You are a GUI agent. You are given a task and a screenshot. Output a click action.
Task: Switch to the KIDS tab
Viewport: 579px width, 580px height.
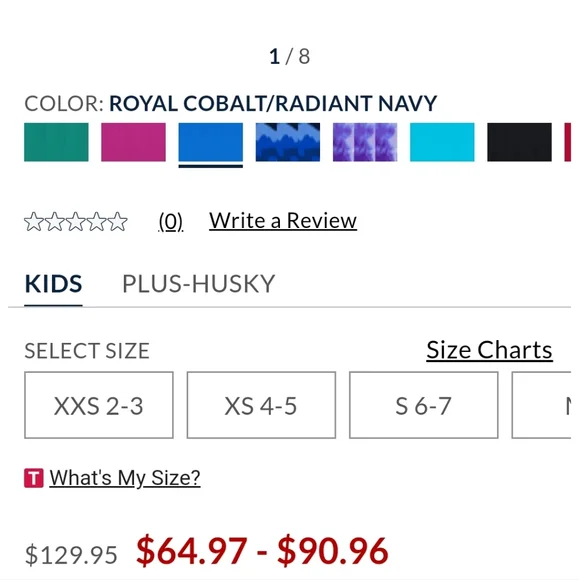pos(53,284)
